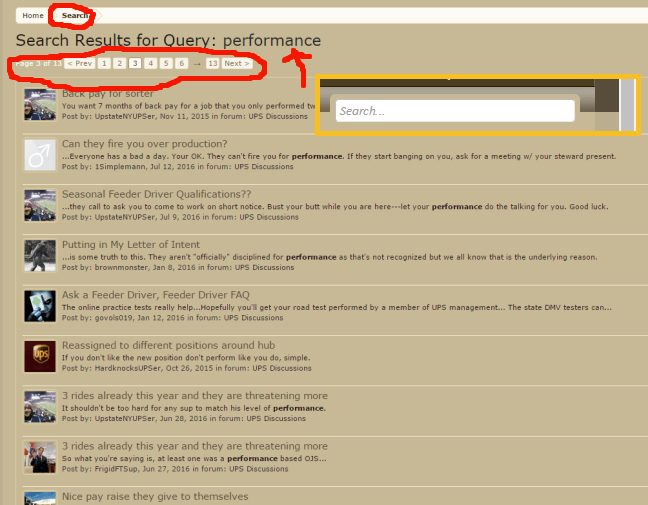
Task: Open 'Can they fire you over production?' thread
Action: click(144, 144)
